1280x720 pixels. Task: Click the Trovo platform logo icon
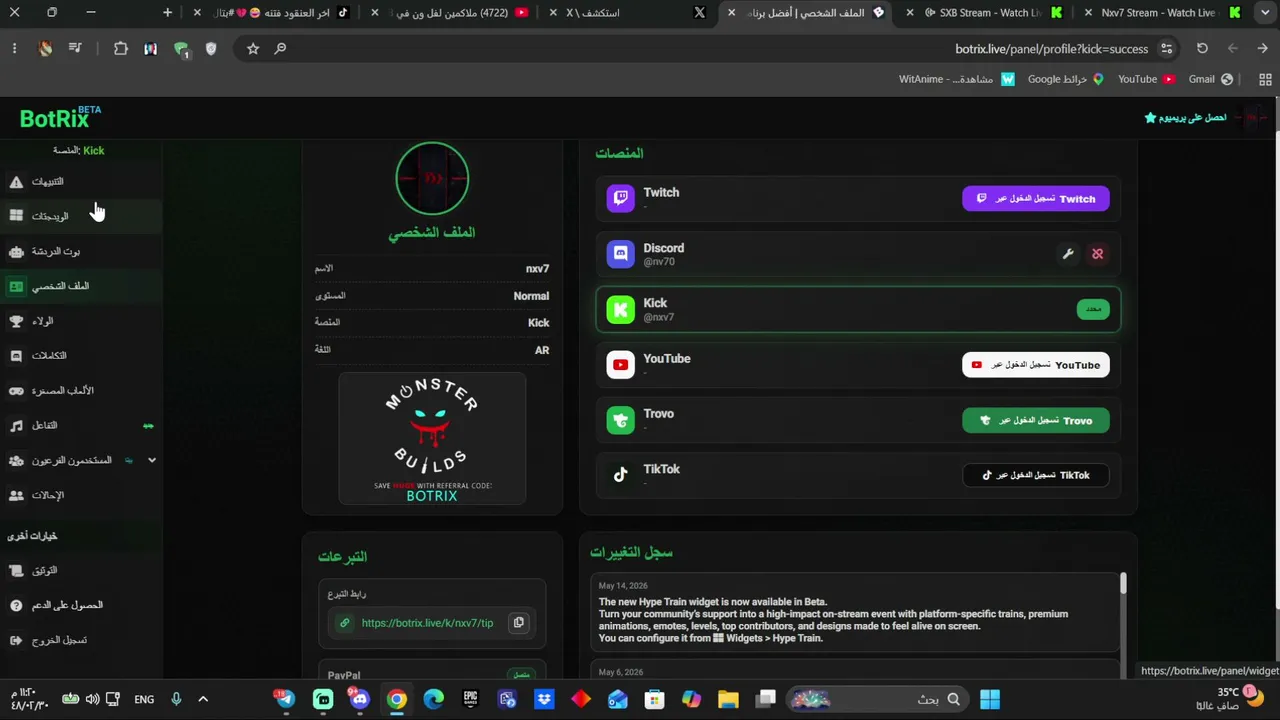coord(620,420)
